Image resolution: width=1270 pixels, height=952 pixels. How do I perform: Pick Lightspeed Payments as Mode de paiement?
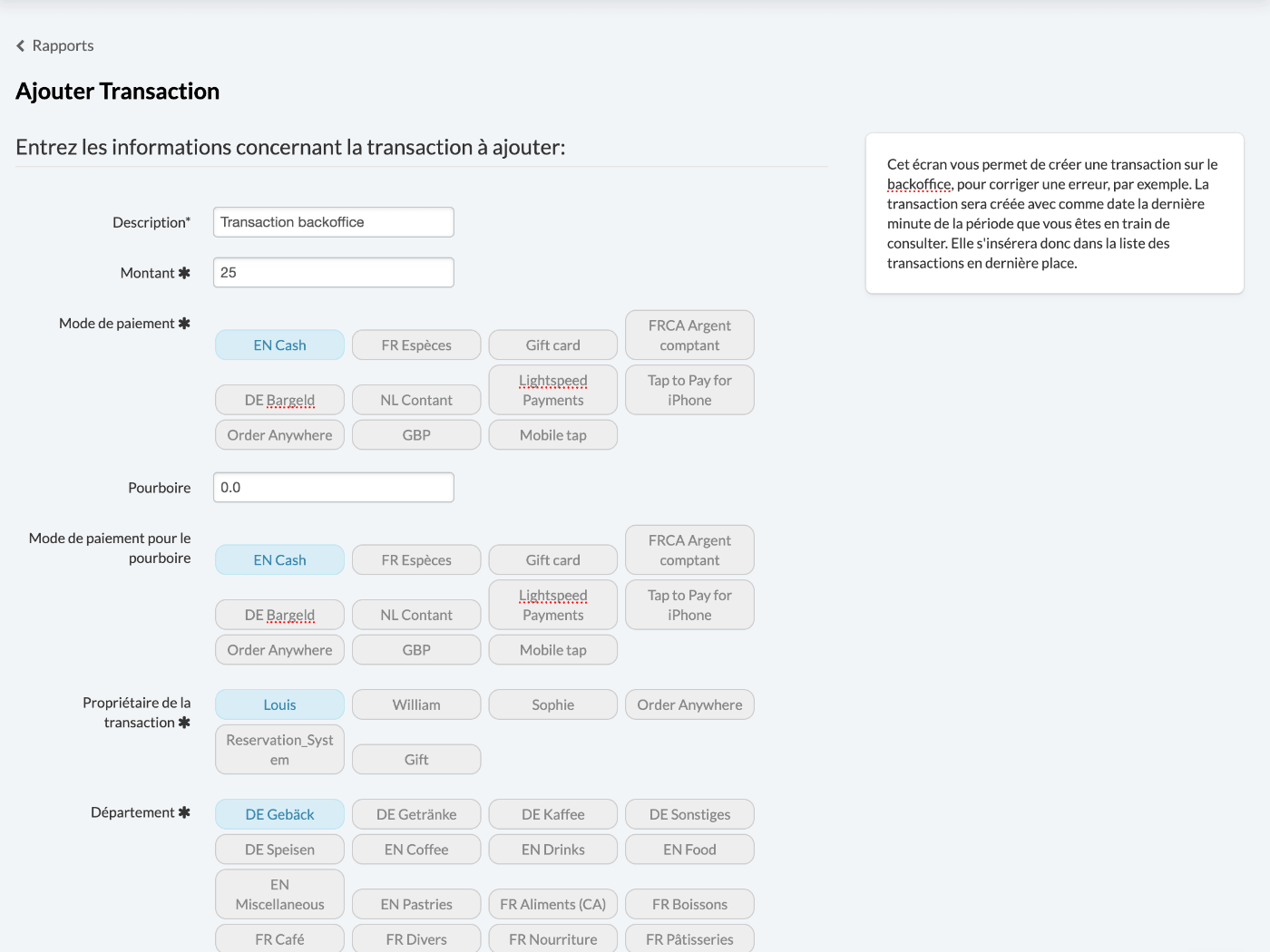(553, 390)
